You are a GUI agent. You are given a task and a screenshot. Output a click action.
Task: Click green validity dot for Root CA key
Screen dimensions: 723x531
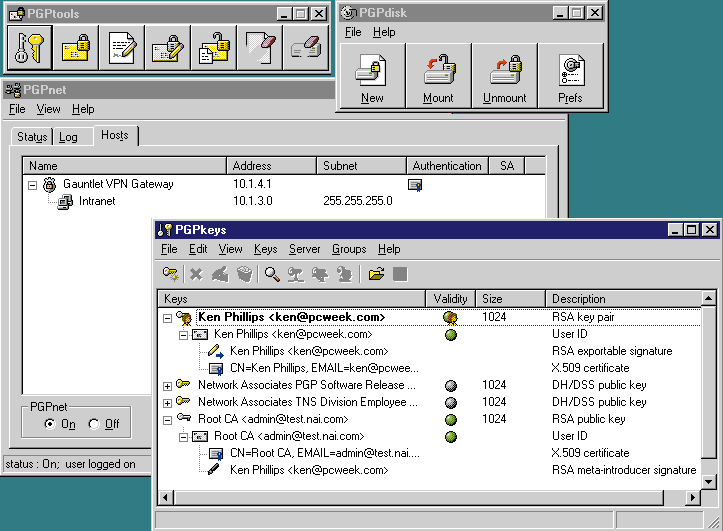[x=451, y=419]
